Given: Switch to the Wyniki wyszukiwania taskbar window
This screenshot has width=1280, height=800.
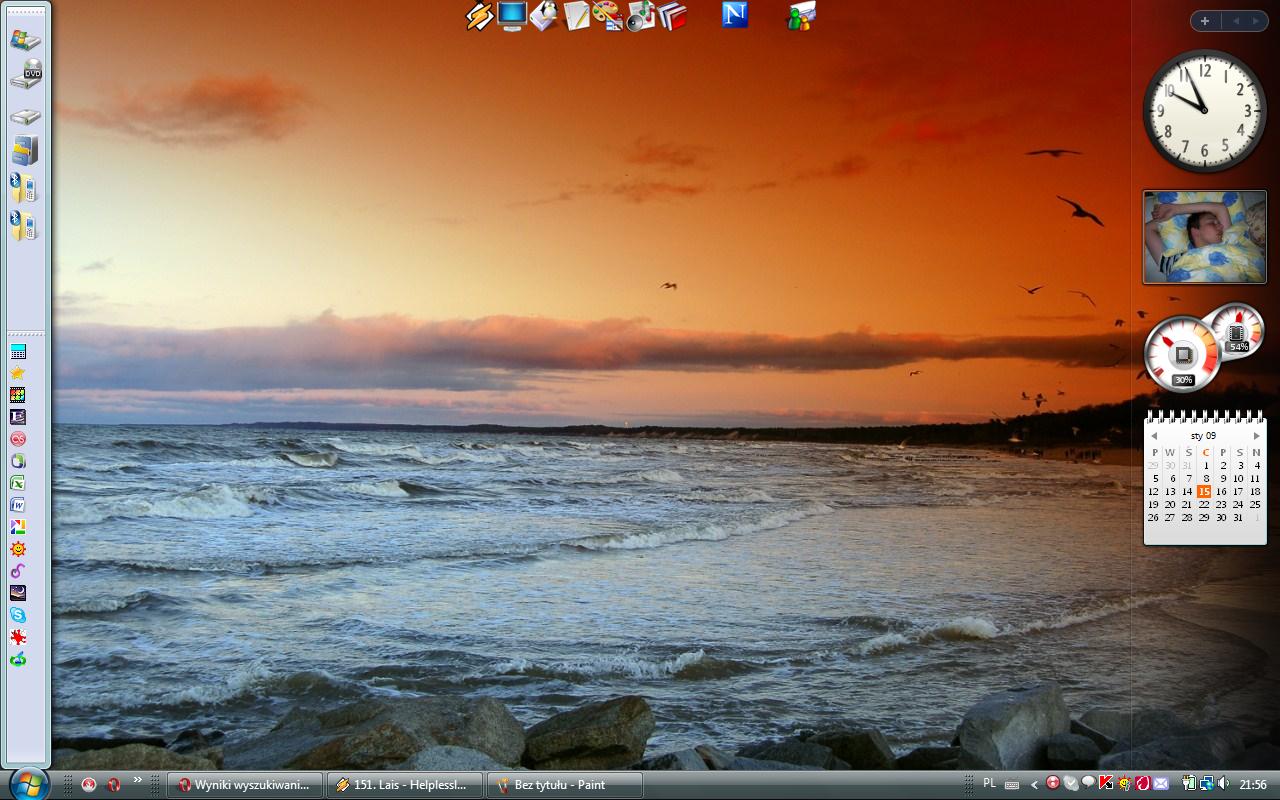Looking at the screenshot, I should tap(245, 785).
